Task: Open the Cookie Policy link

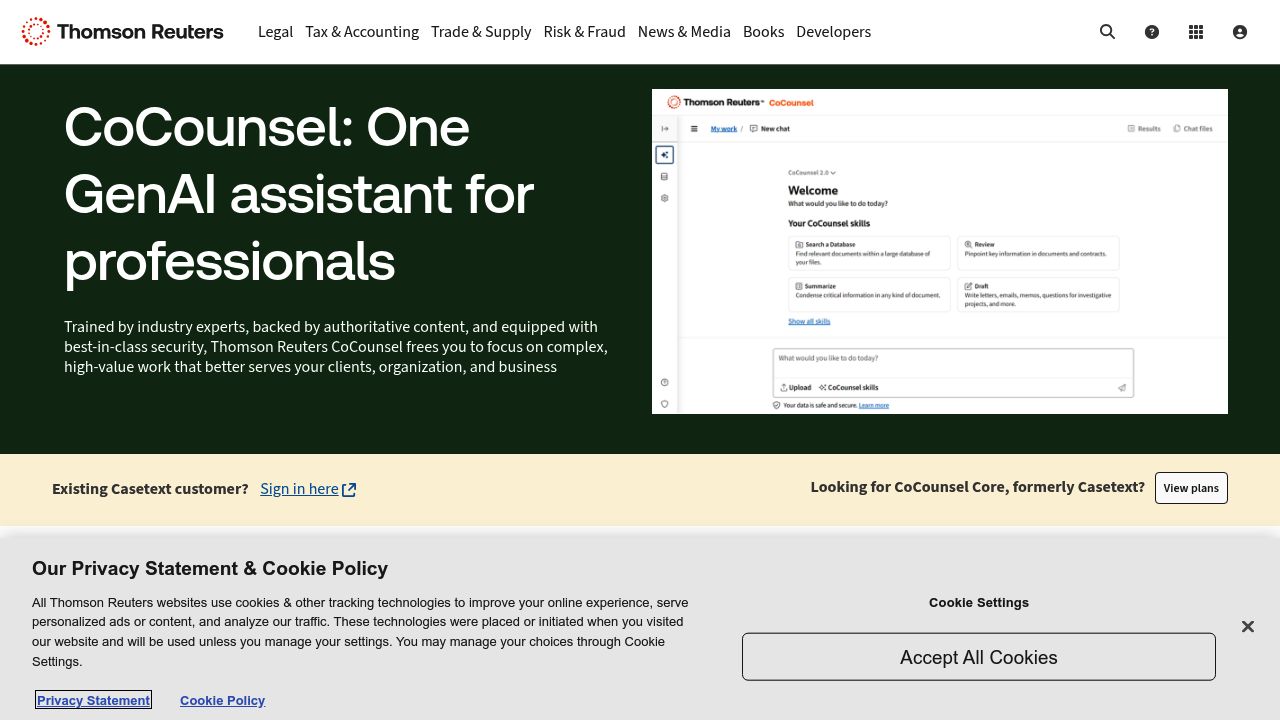Action: 222,700
